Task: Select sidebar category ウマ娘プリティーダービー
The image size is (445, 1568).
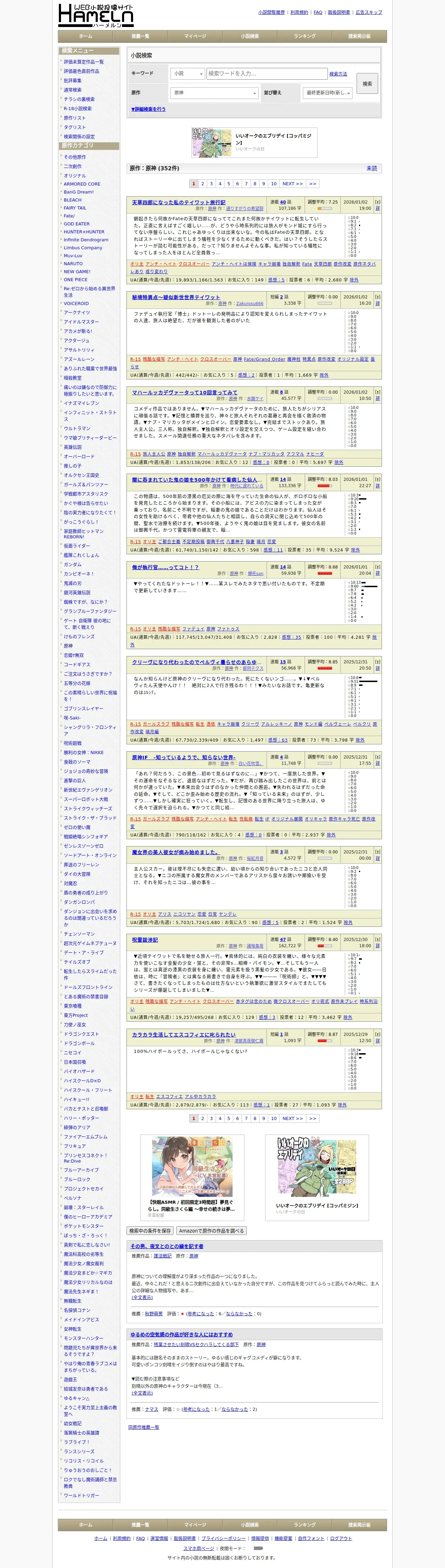Action: [x=90, y=438]
